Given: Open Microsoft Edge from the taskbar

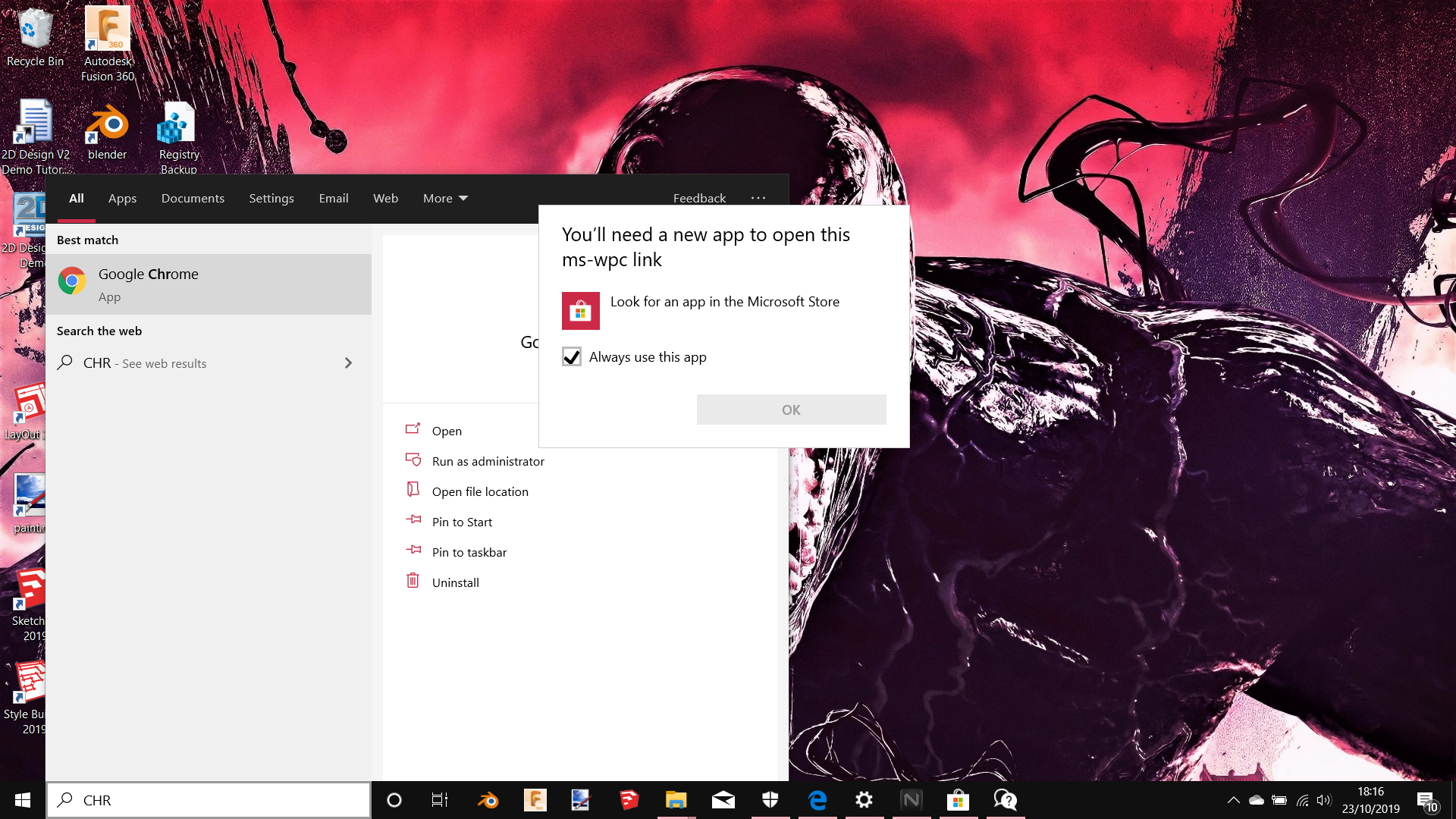Looking at the screenshot, I should (817, 800).
